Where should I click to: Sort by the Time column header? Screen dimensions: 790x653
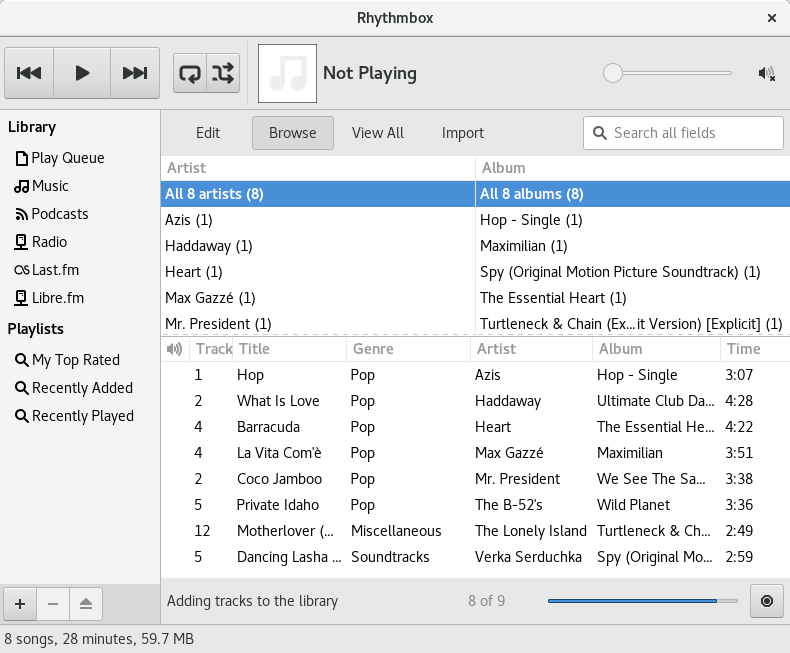point(755,349)
